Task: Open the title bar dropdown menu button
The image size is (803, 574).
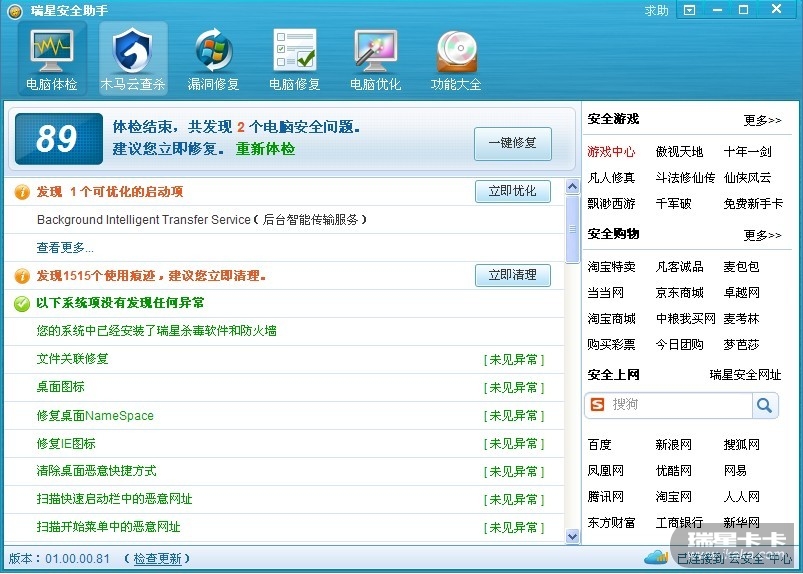Action: pos(690,10)
